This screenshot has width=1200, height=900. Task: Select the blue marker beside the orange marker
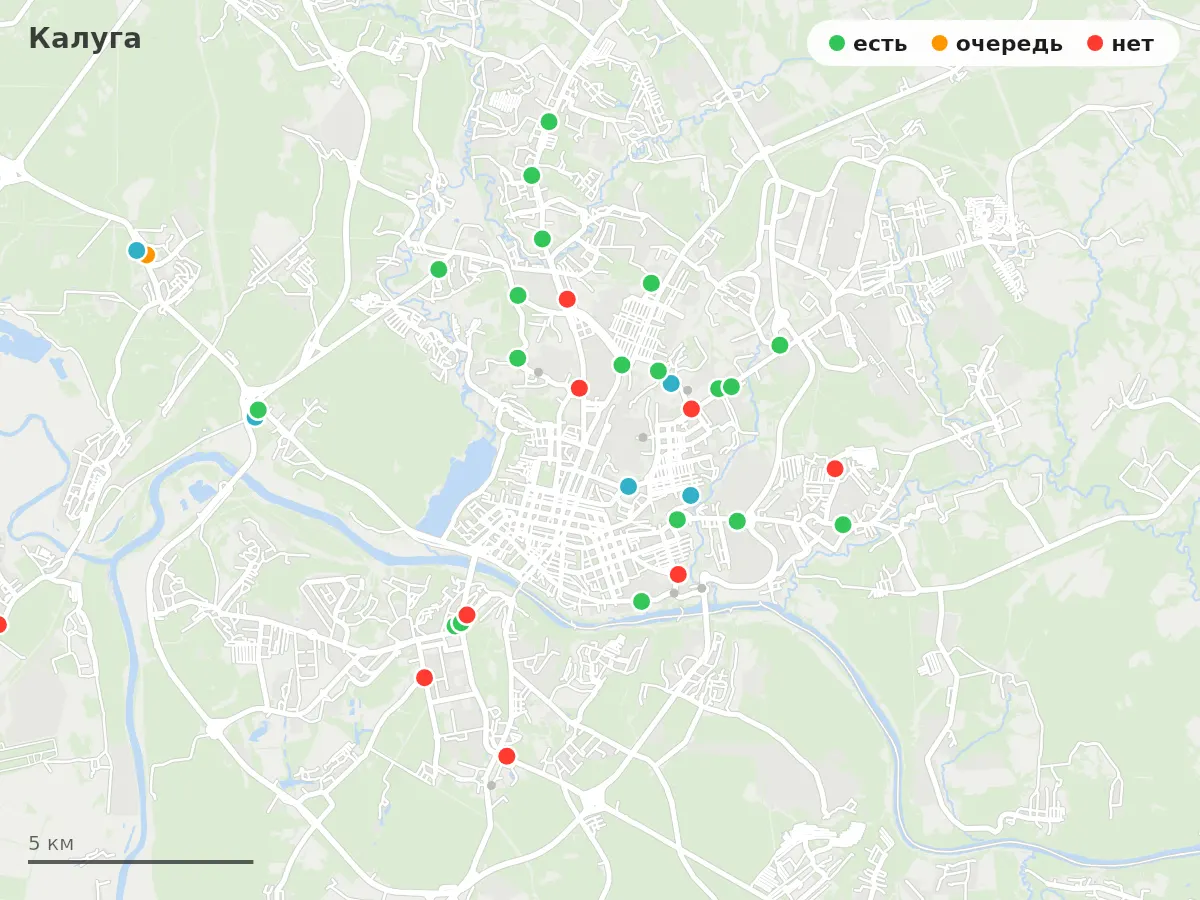[137, 250]
